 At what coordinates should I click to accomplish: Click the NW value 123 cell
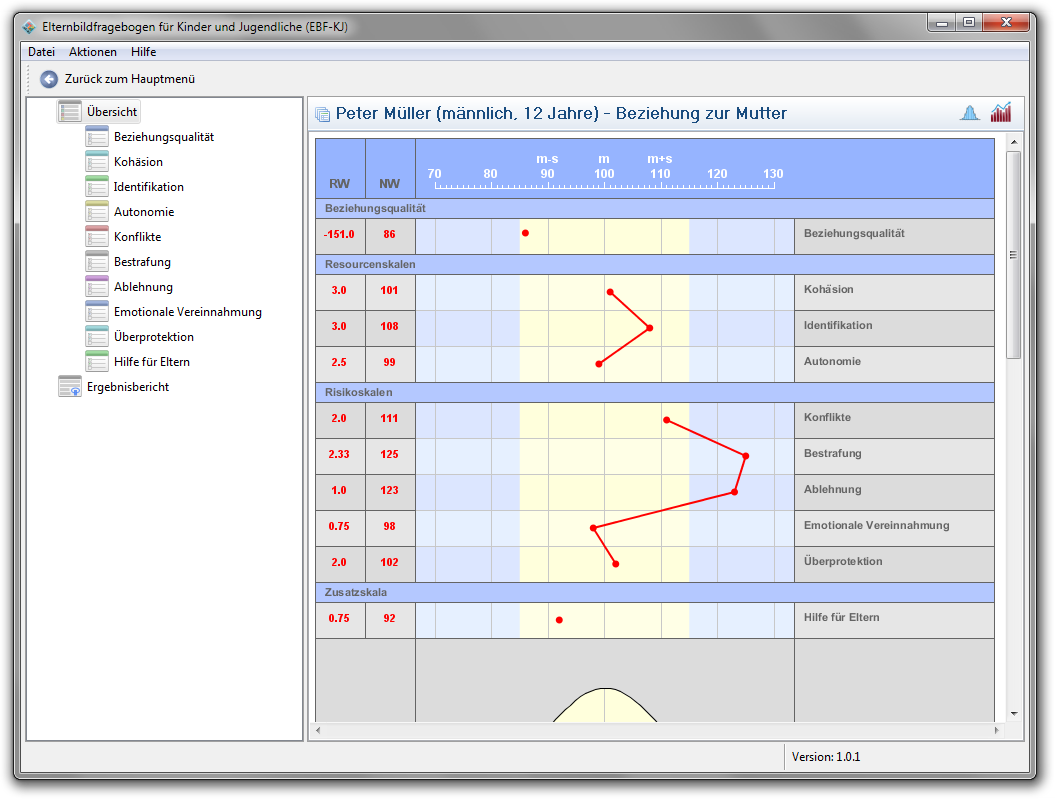(x=390, y=492)
